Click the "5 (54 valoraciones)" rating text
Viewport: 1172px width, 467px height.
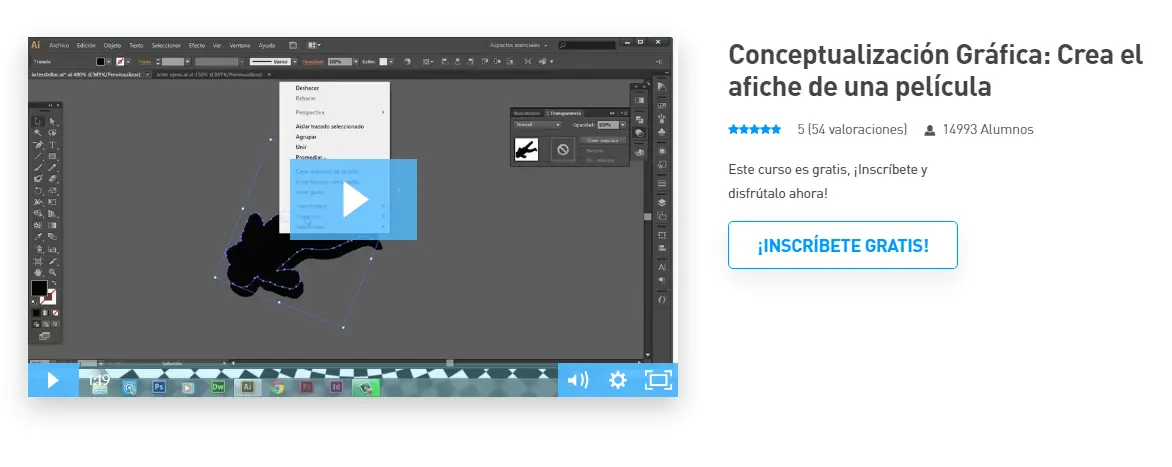coord(852,129)
